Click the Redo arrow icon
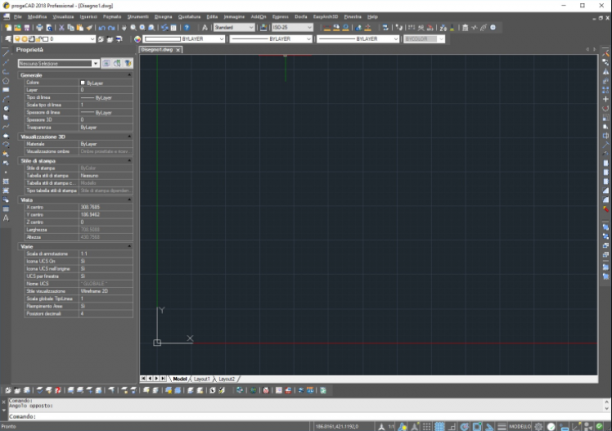612x431 pixels. pos(111,28)
